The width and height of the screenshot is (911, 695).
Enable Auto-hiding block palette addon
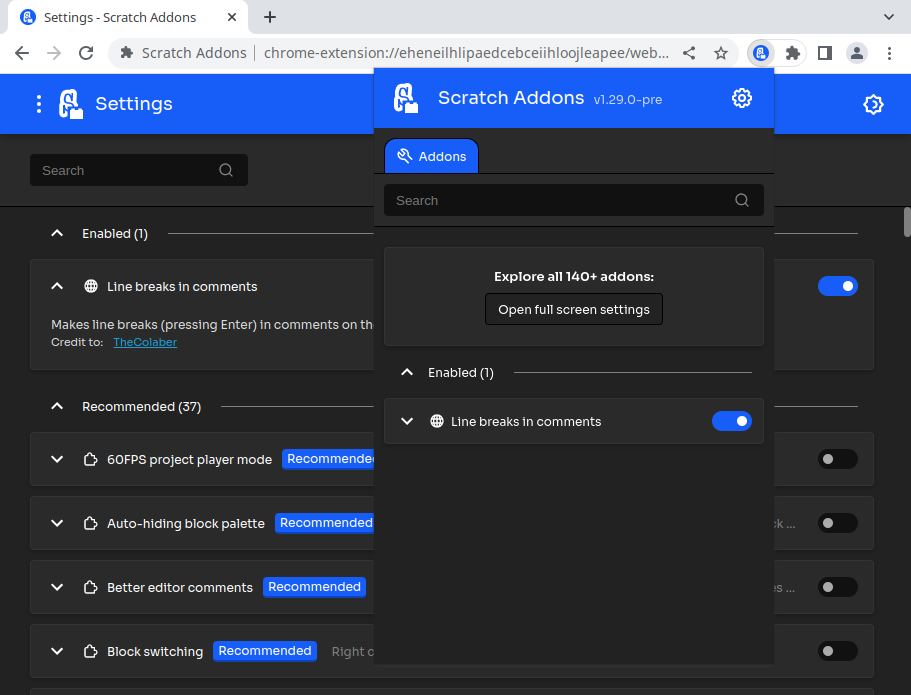(x=837, y=523)
